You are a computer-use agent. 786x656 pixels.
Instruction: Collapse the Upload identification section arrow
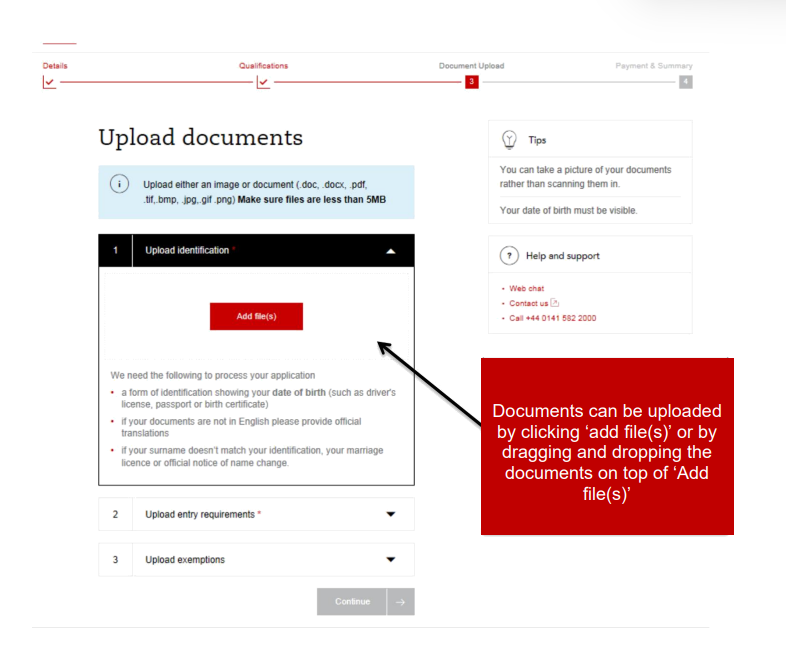(391, 251)
